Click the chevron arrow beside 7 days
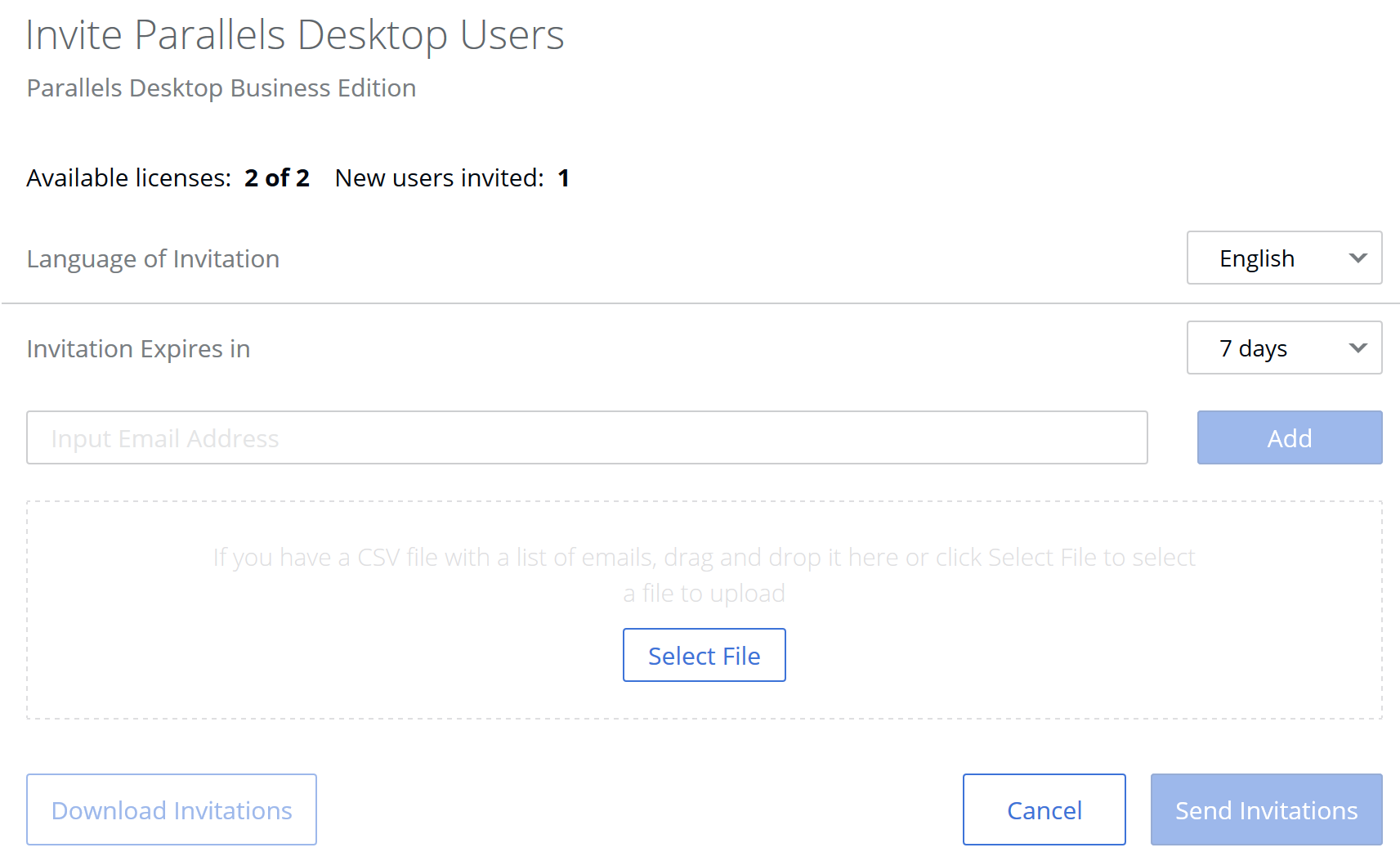The height and width of the screenshot is (861, 1400). (1358, 348)
